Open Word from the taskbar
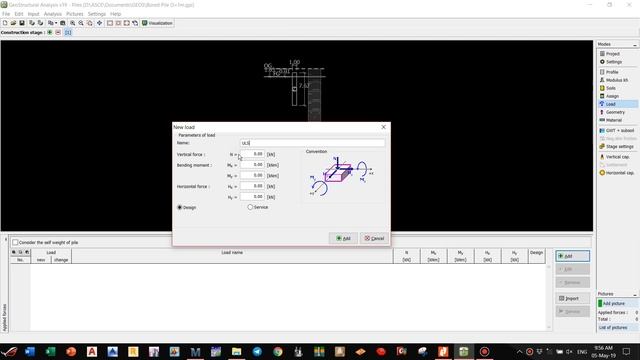This screenshot has height=360, width=640. click(x=30, y=351)
